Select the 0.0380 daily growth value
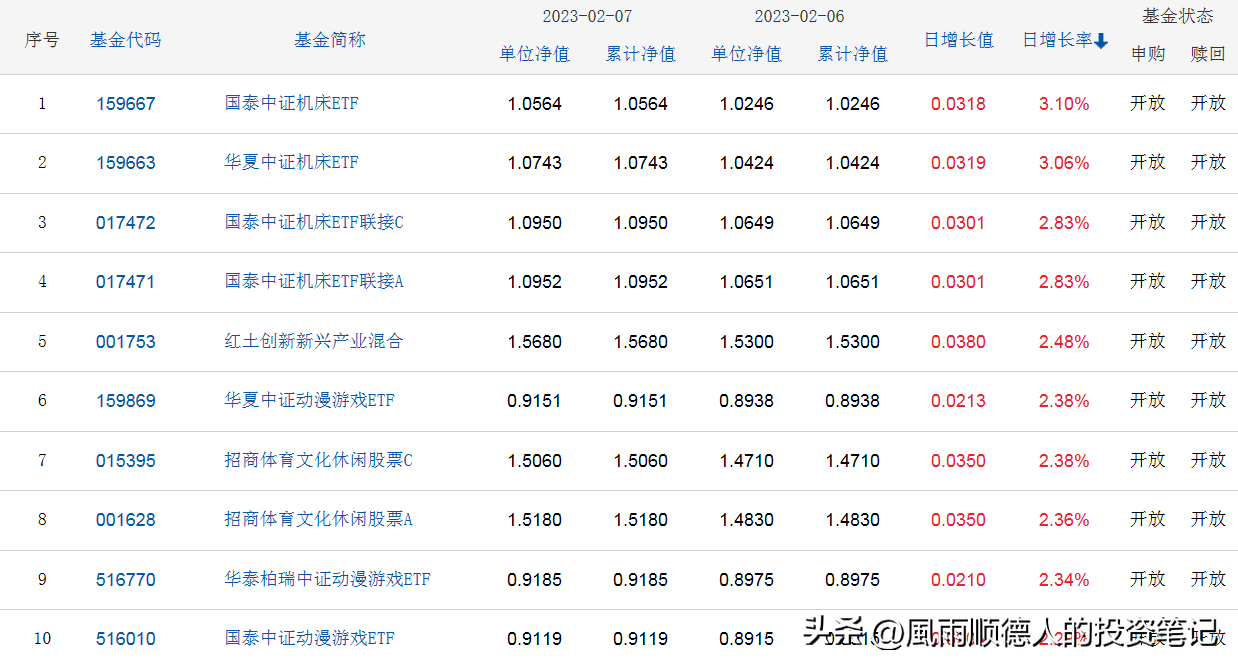Screen dimensions: 1238x667 coord(958,342)
